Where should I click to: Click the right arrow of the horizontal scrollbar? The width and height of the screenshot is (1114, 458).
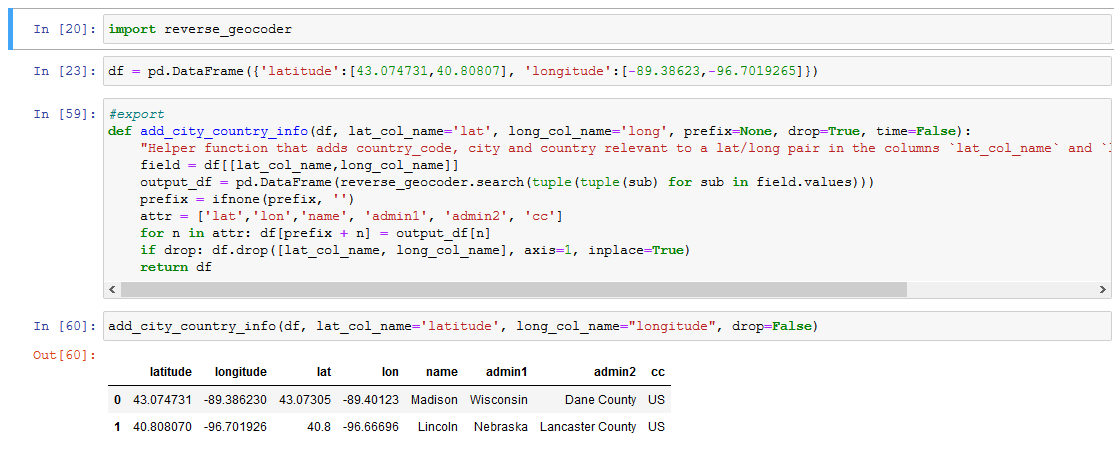pos(1102,290)
